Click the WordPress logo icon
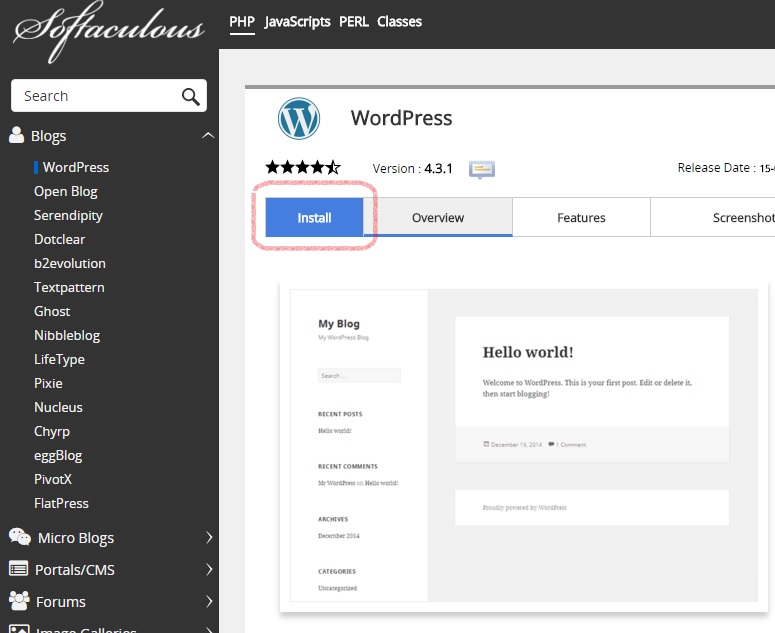 [299, 119]
